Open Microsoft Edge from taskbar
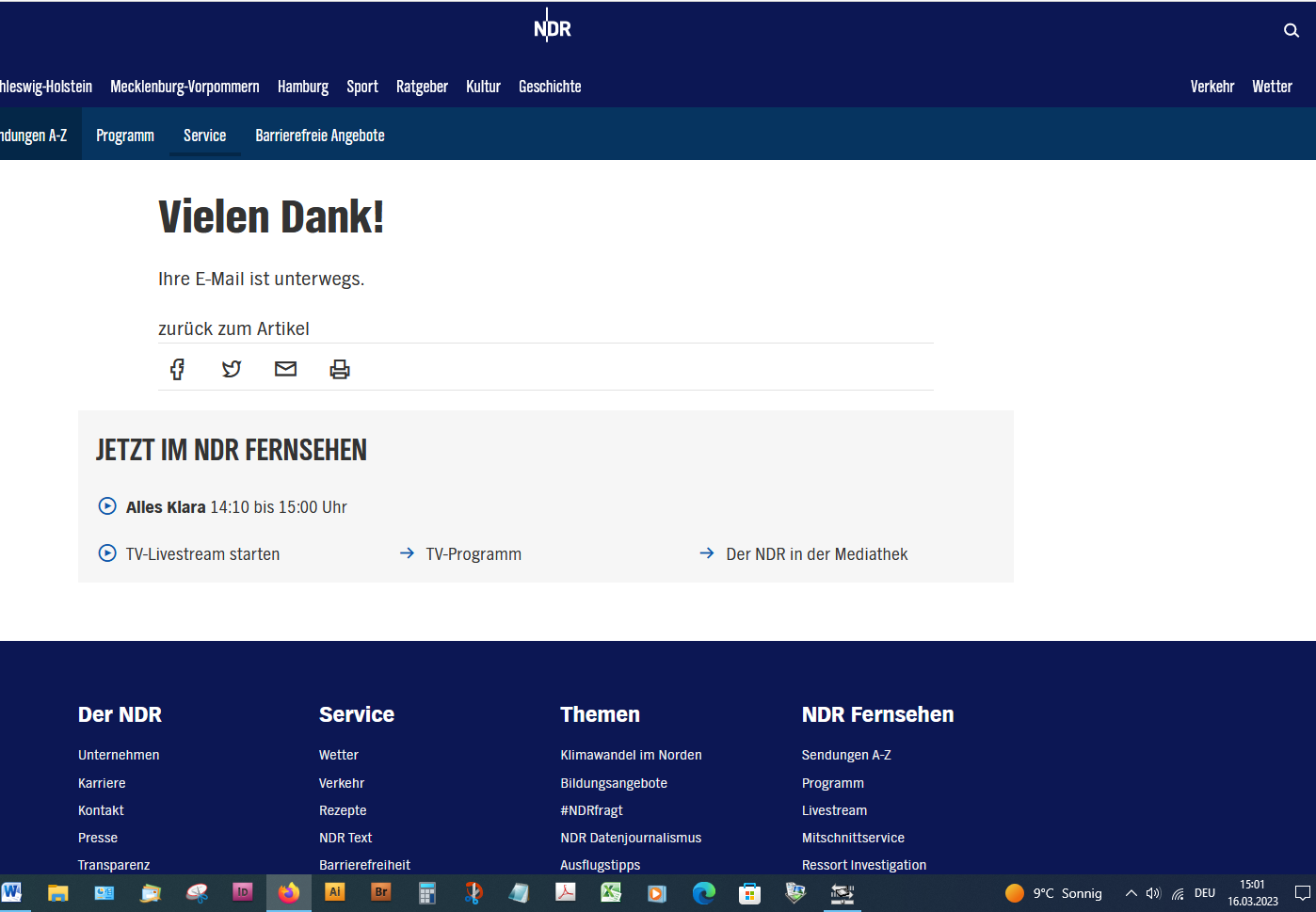1316x912 pixels. coord(703,892)
